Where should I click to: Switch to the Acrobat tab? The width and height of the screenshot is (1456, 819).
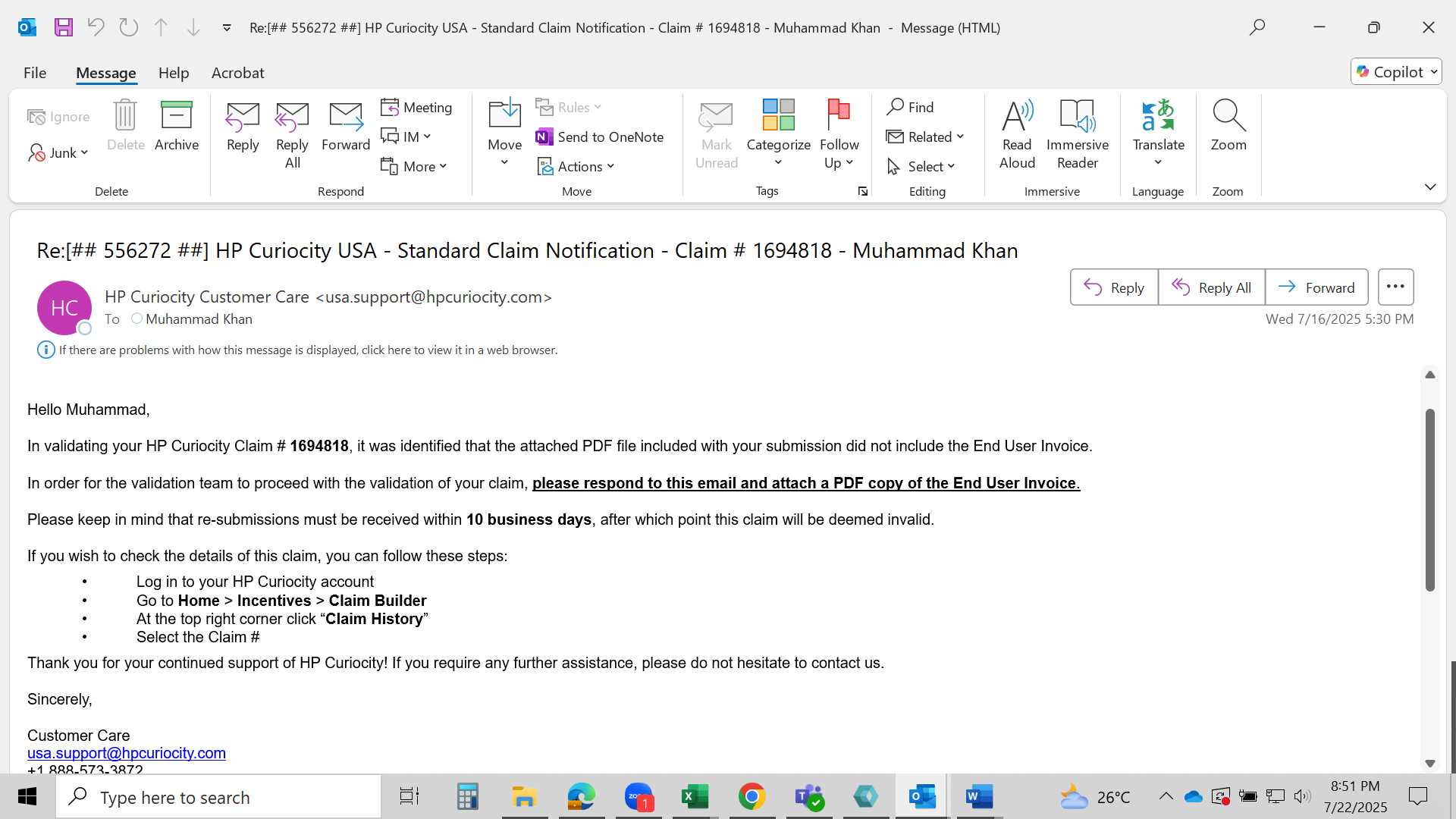point(238,73)
